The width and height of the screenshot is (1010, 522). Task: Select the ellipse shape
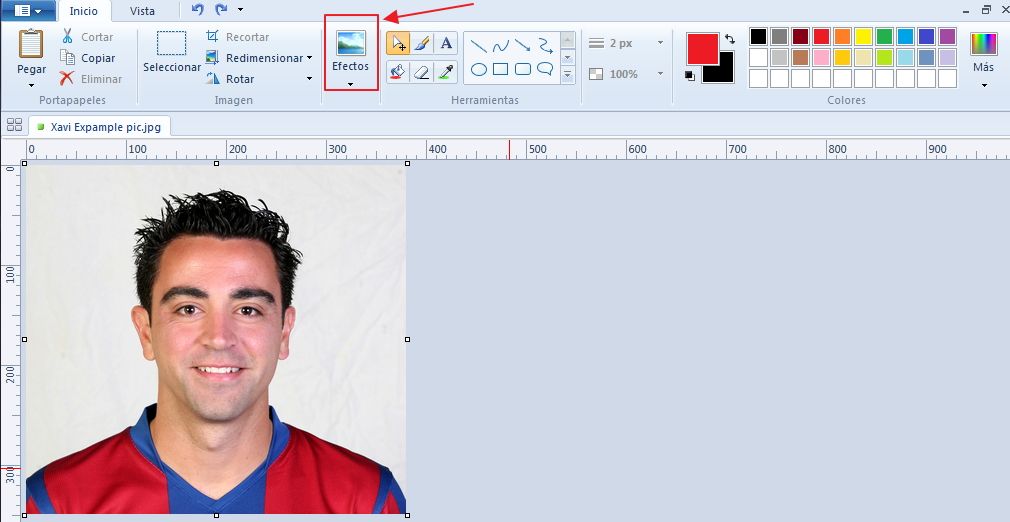click(479, 69)
